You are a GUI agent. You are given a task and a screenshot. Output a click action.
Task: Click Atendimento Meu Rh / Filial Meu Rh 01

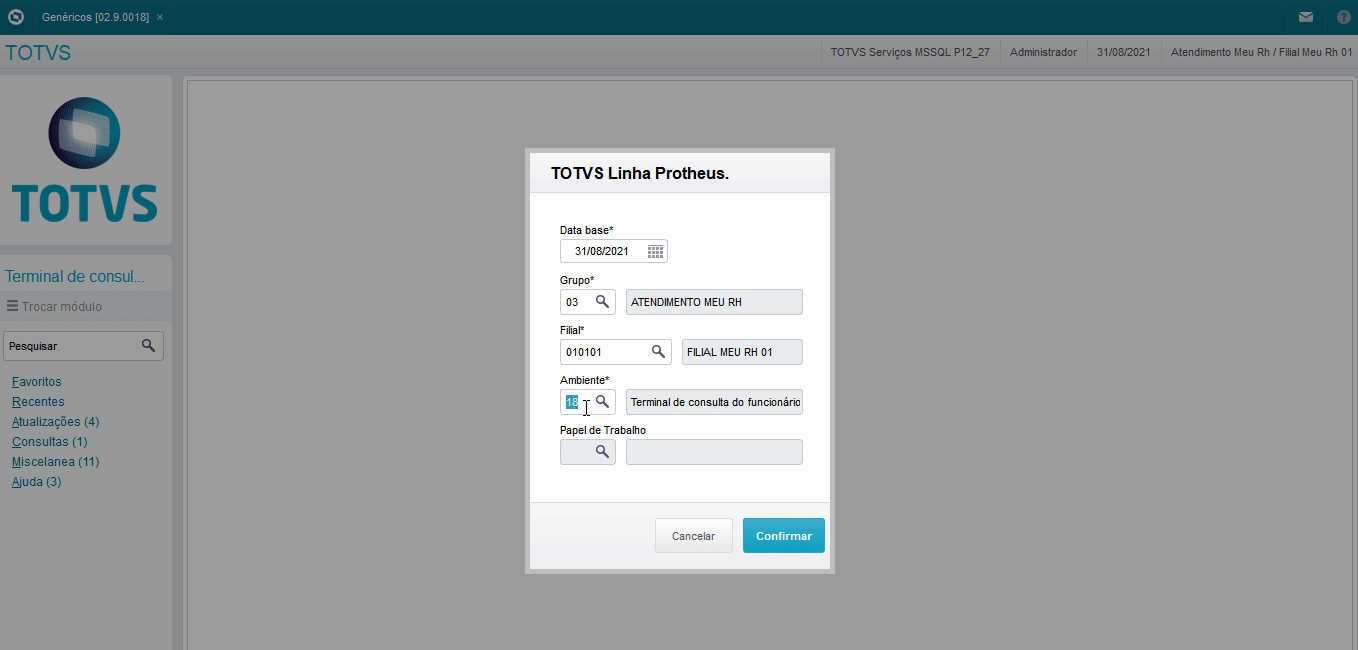(x=1261, y=52)
